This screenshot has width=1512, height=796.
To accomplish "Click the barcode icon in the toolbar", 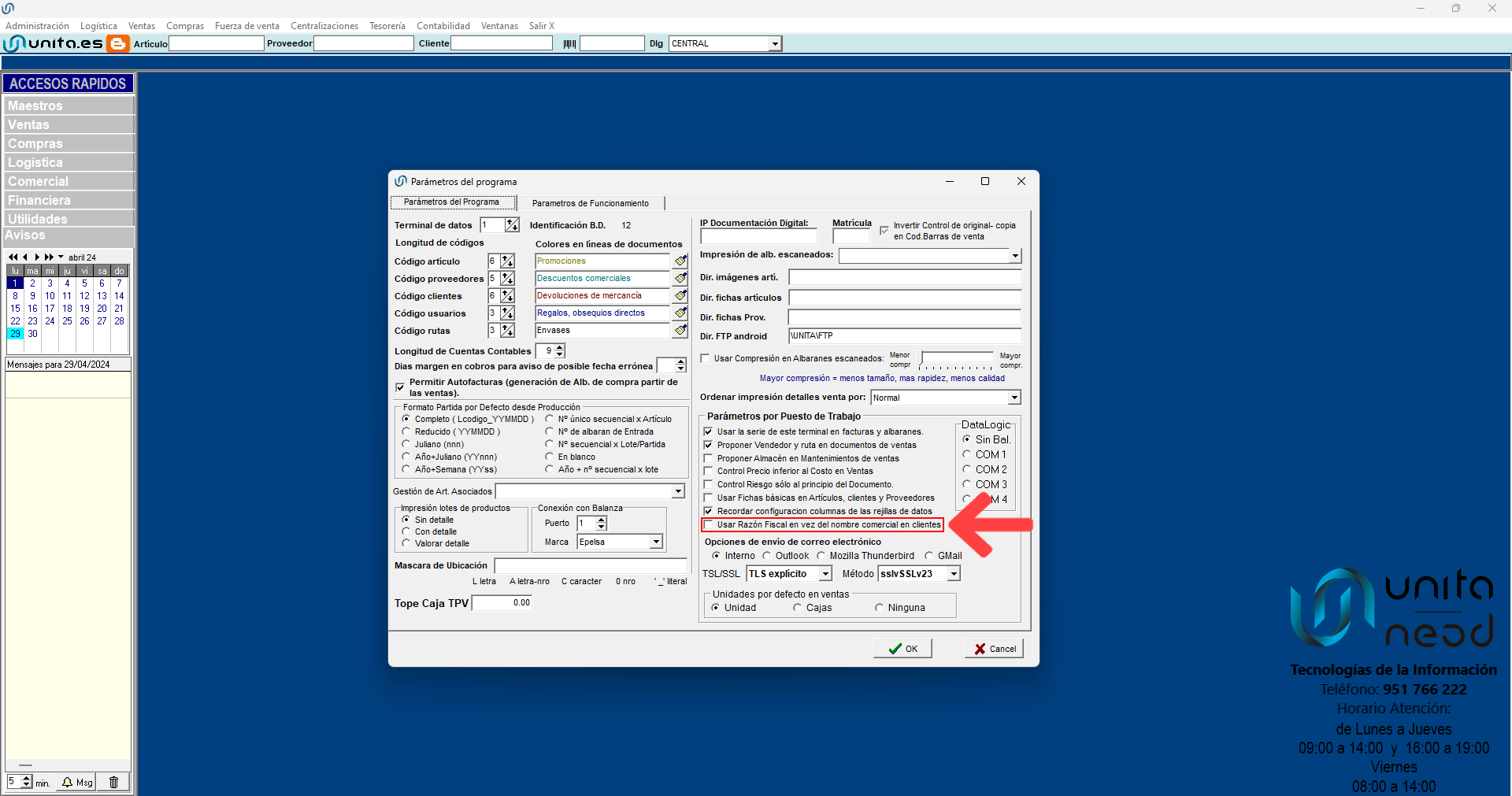I will click(x=569, y=44).
